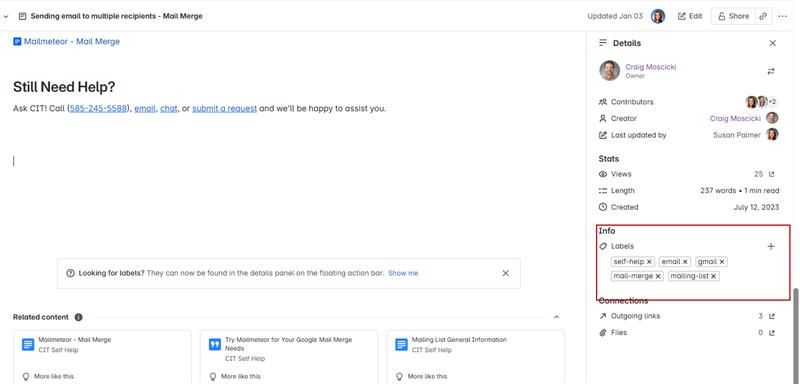Open the Views stats link icon
800x384 pixels.
point(771,174)
